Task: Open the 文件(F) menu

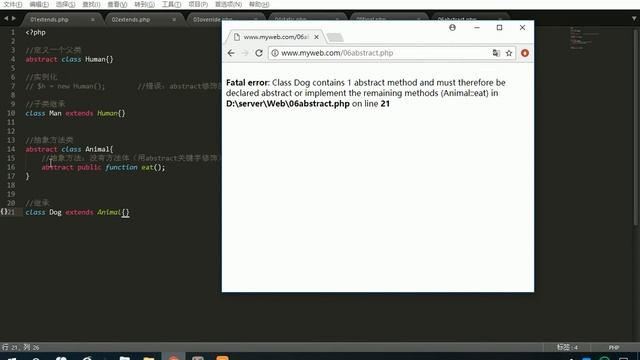Action: coord(13,4)
